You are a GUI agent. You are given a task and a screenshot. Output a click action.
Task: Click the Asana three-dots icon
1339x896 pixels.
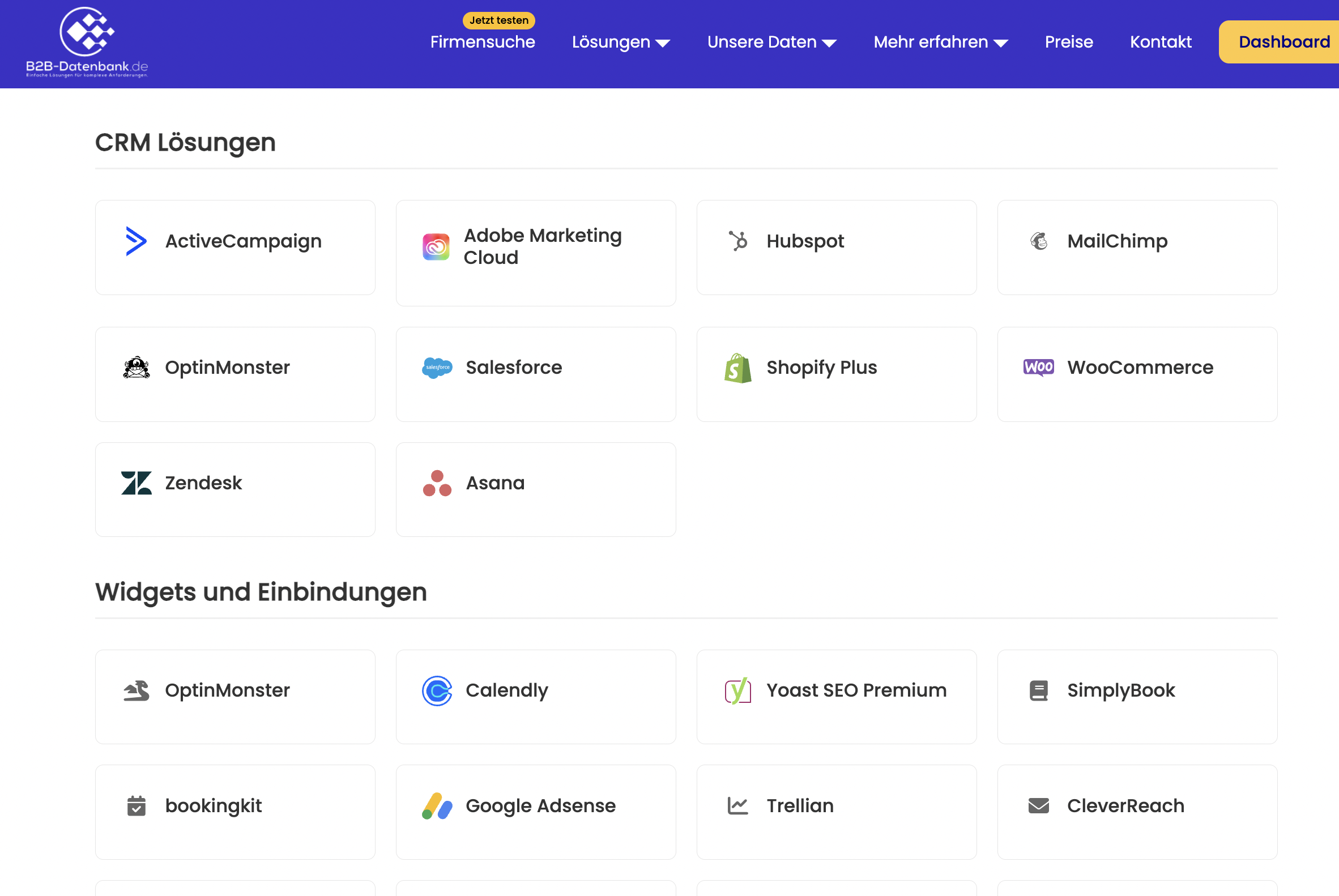(x=437, y=484)
